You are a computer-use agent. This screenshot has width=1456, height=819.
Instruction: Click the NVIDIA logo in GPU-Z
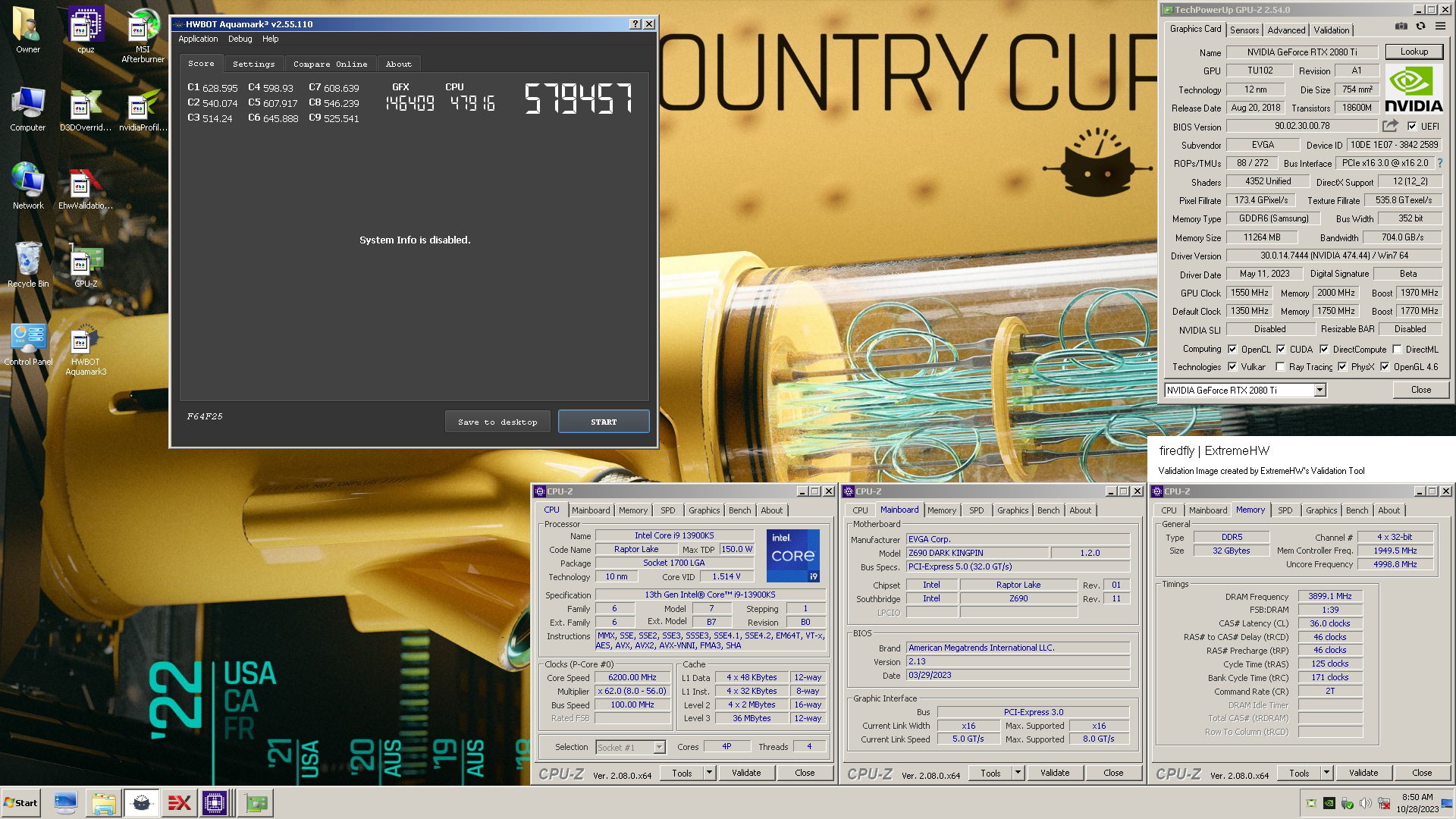(1414, 89)
